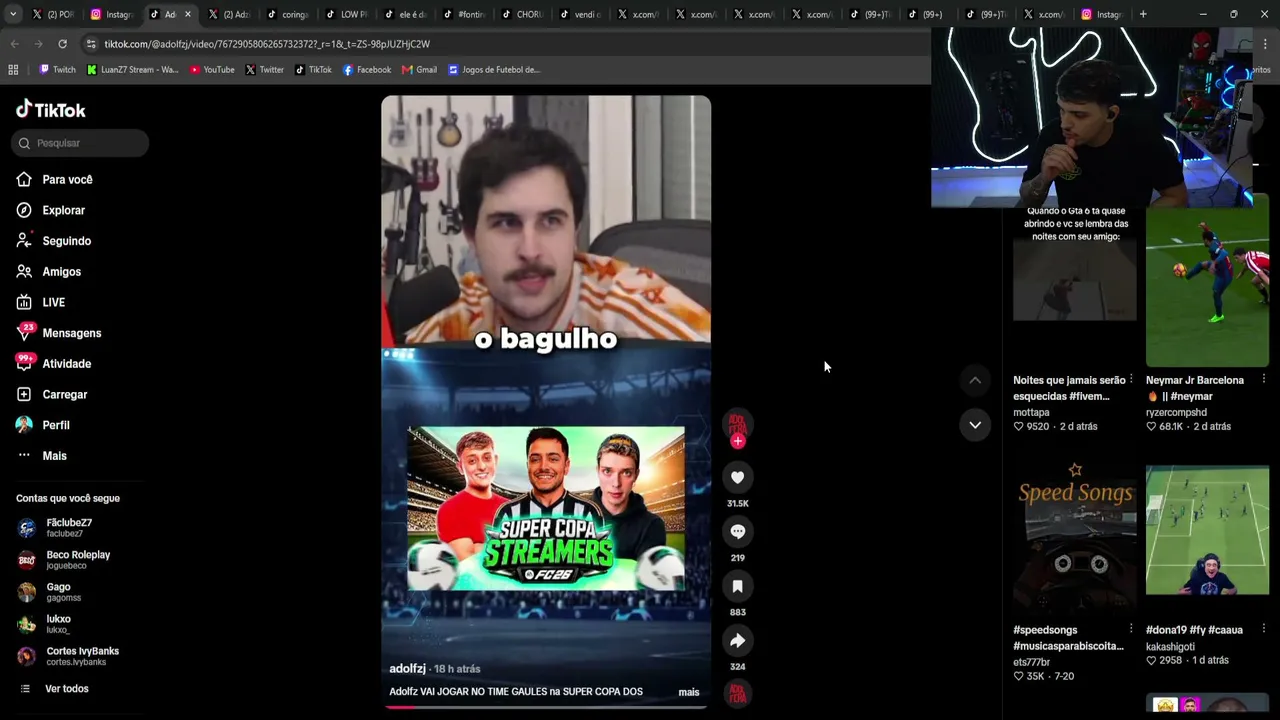Open the sound disc icon

point(737,693)
